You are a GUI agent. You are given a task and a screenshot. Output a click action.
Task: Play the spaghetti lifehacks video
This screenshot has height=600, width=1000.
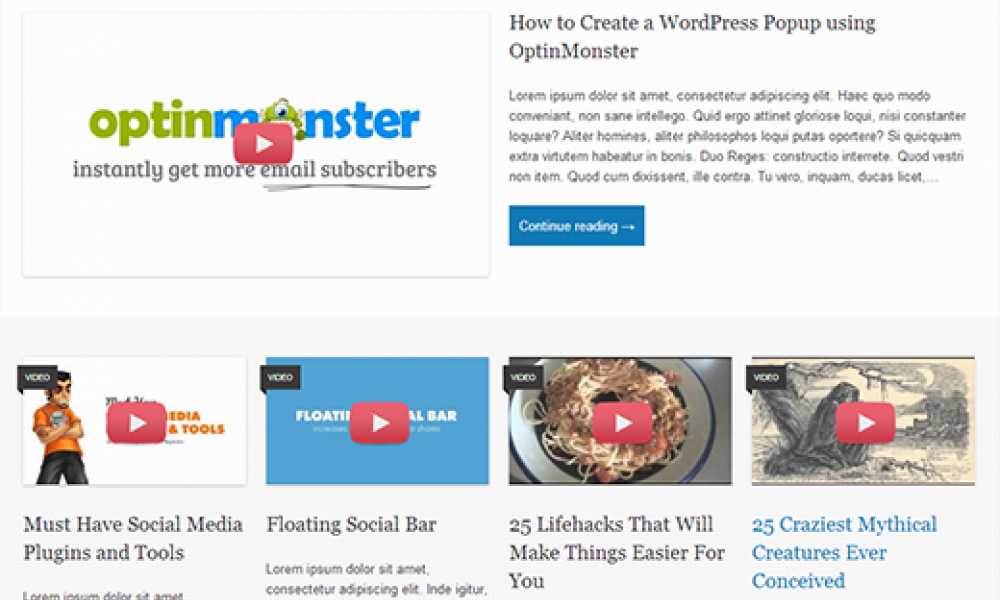tap(622, 423)
